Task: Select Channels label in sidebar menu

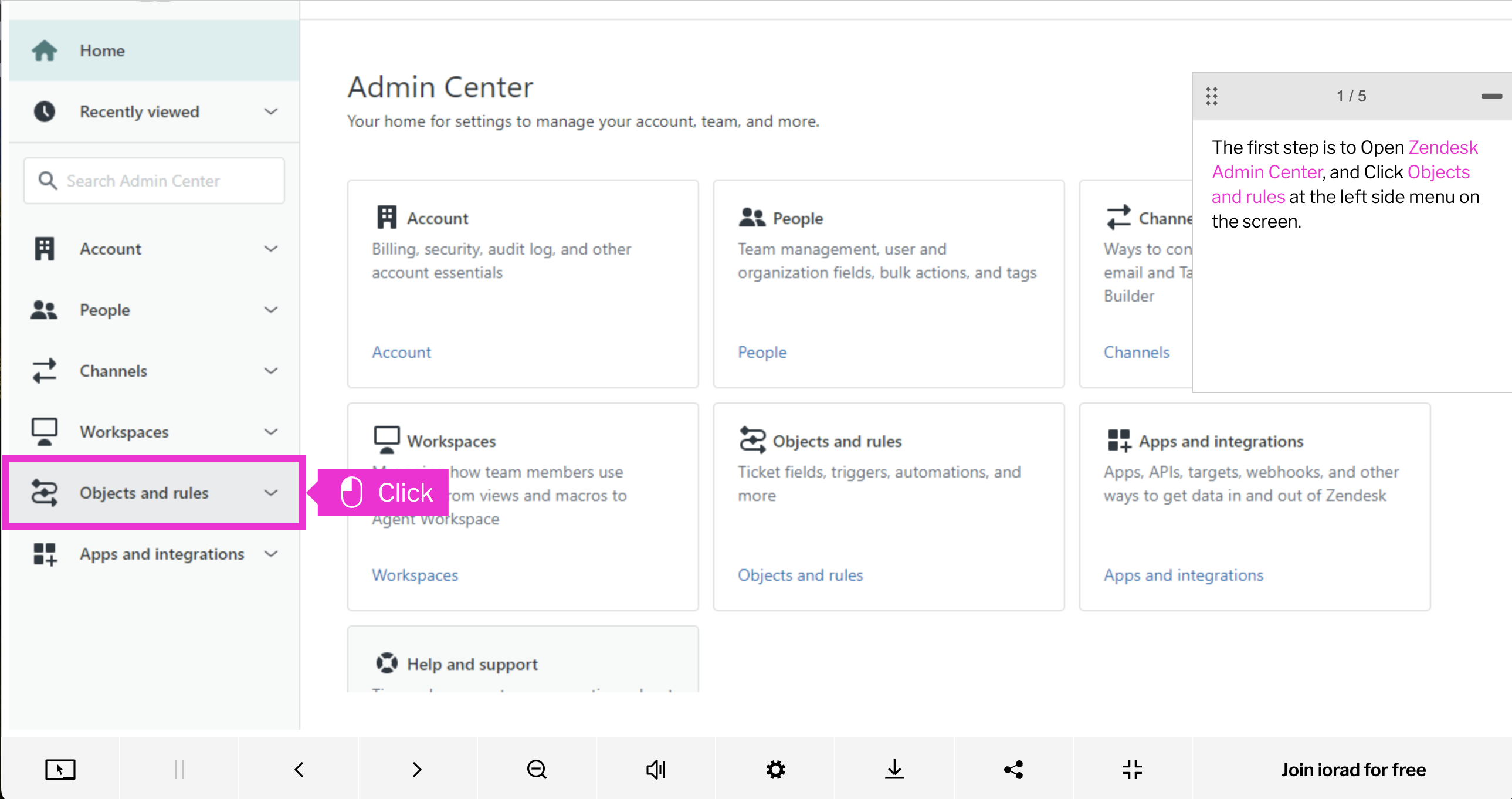Action: point(113,371)
